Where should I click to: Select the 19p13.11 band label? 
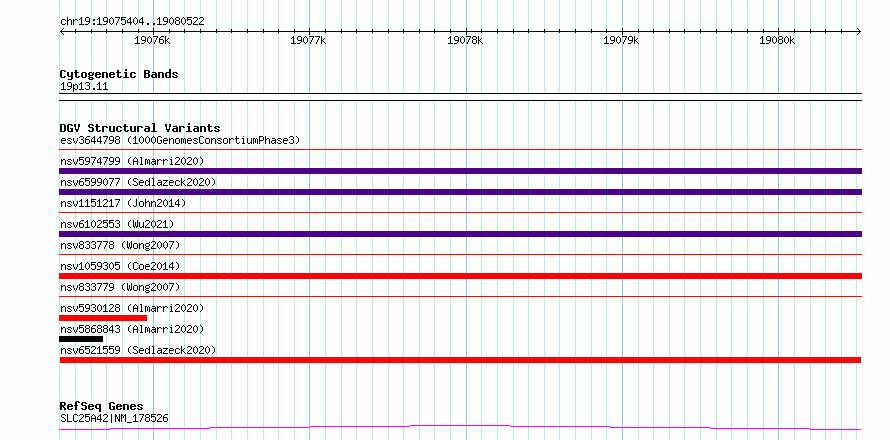pyautogui.click(x=84, y=87)
